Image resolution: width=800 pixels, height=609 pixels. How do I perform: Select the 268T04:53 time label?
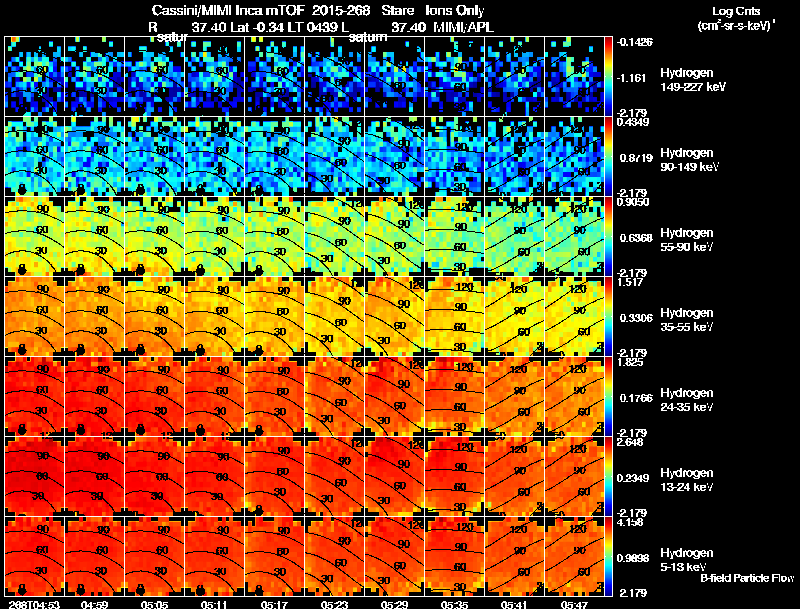[34, 604]
